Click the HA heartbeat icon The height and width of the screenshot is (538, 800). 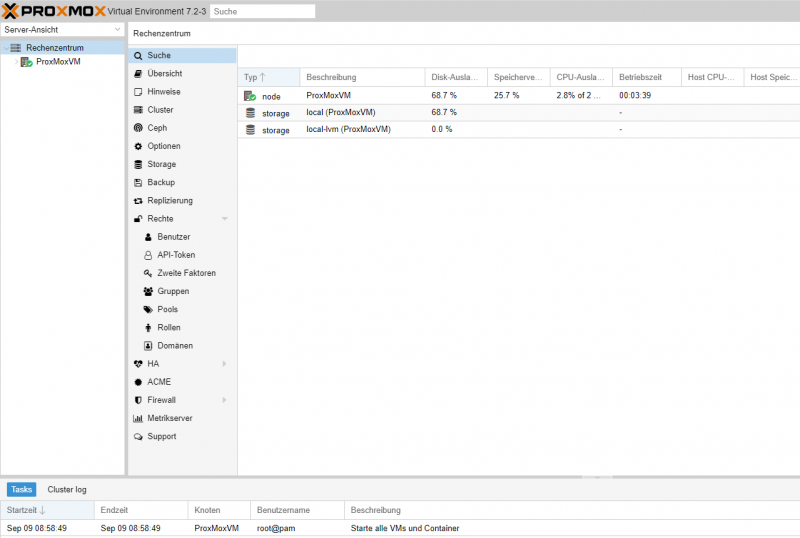coord(138,364)
